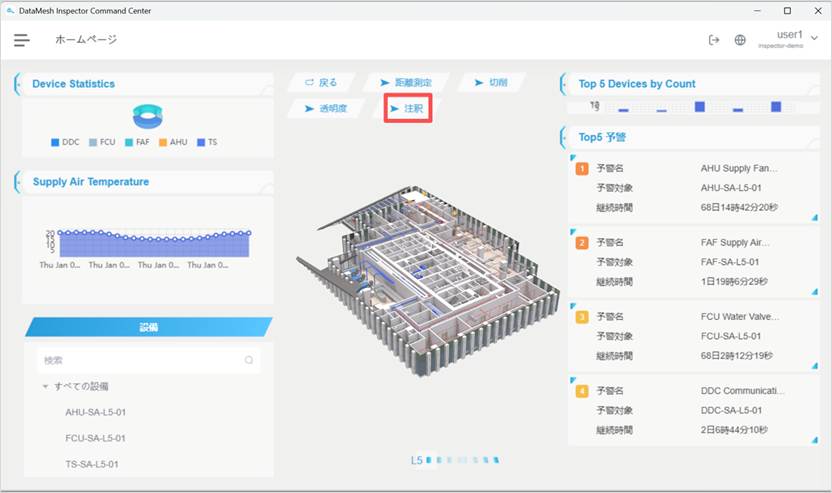Viewport: 832px width, 493px height.
Task: Select AHU-SA-L5-01 in device tree
Action: (x=95, y=412)
